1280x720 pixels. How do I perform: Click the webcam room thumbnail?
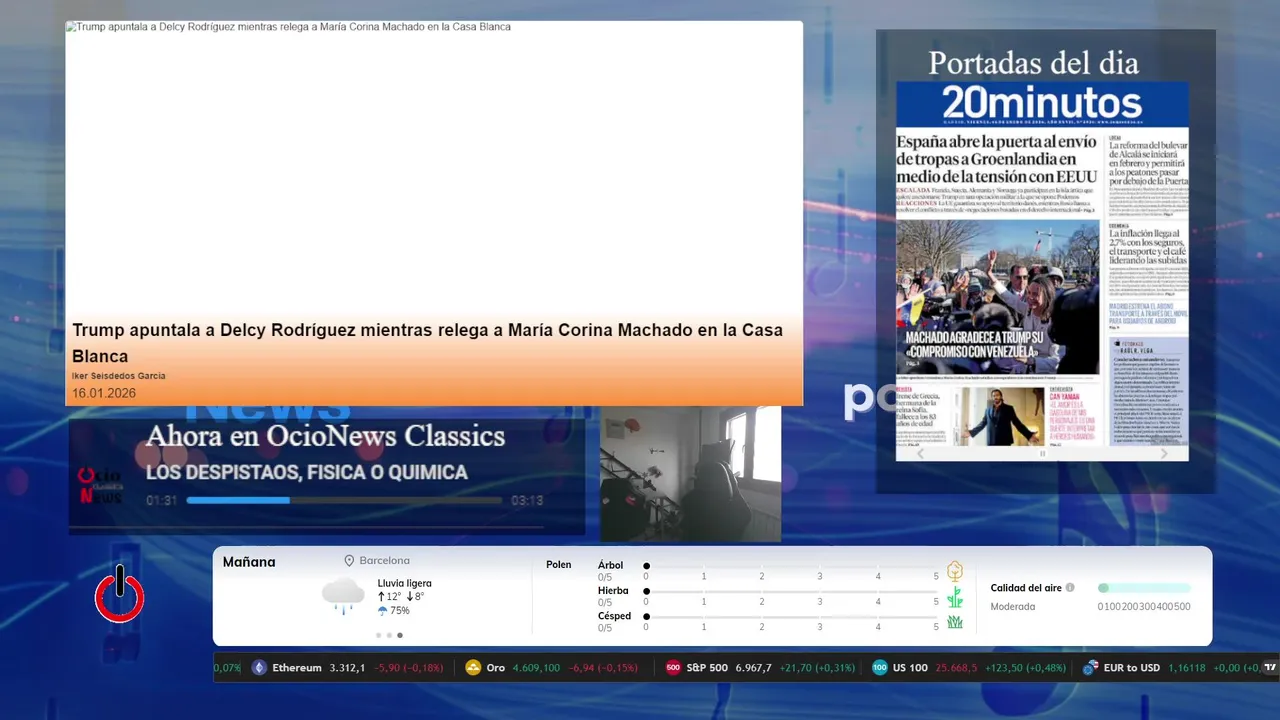(x=690, y=474)
